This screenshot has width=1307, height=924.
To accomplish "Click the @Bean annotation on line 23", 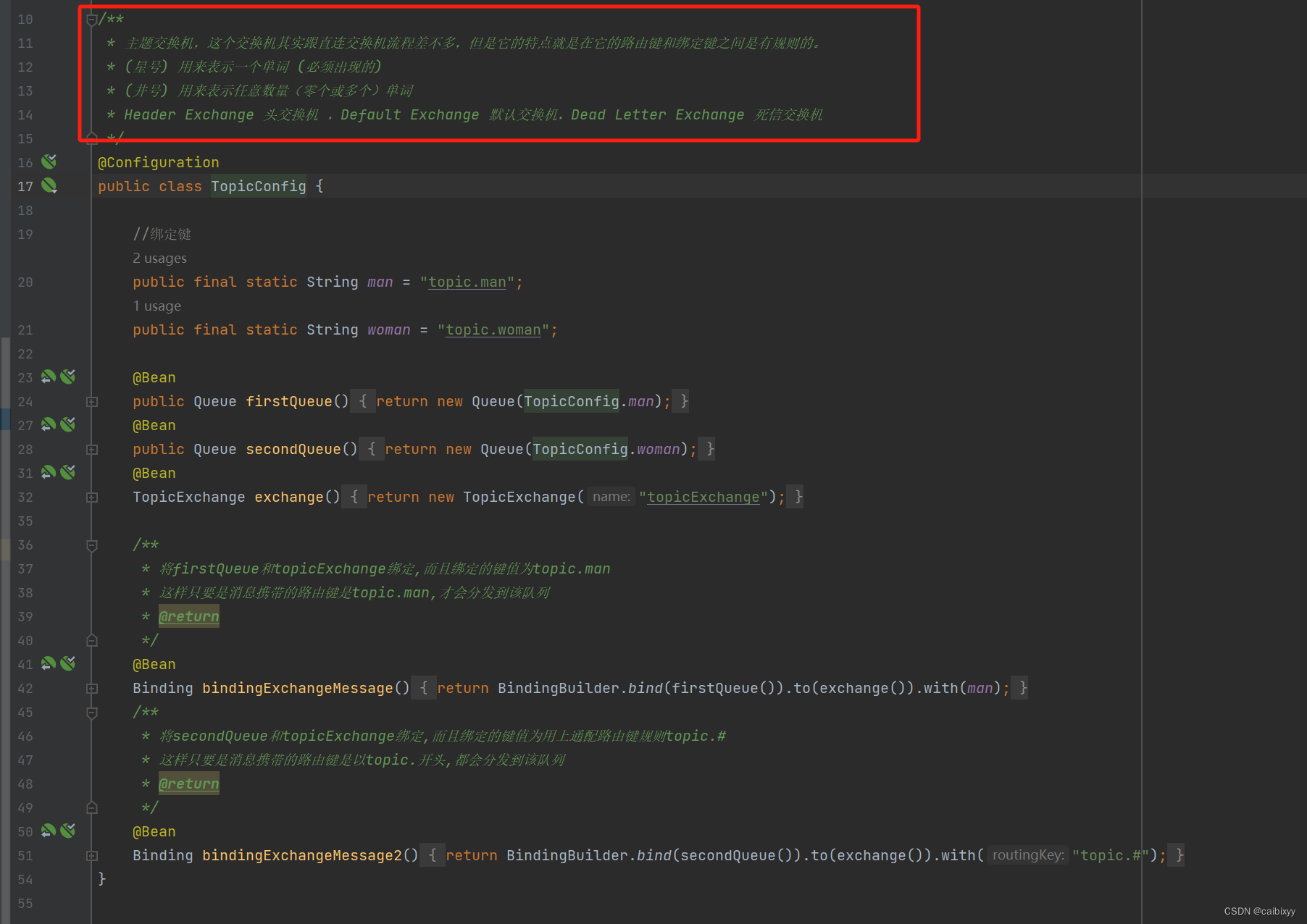I will (154, 377).
